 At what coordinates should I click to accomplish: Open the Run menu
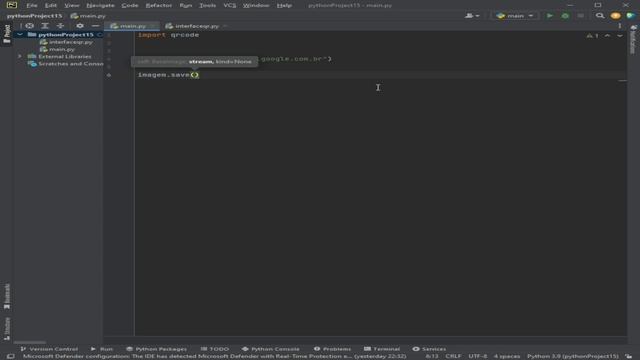click(x=186, y=5)
